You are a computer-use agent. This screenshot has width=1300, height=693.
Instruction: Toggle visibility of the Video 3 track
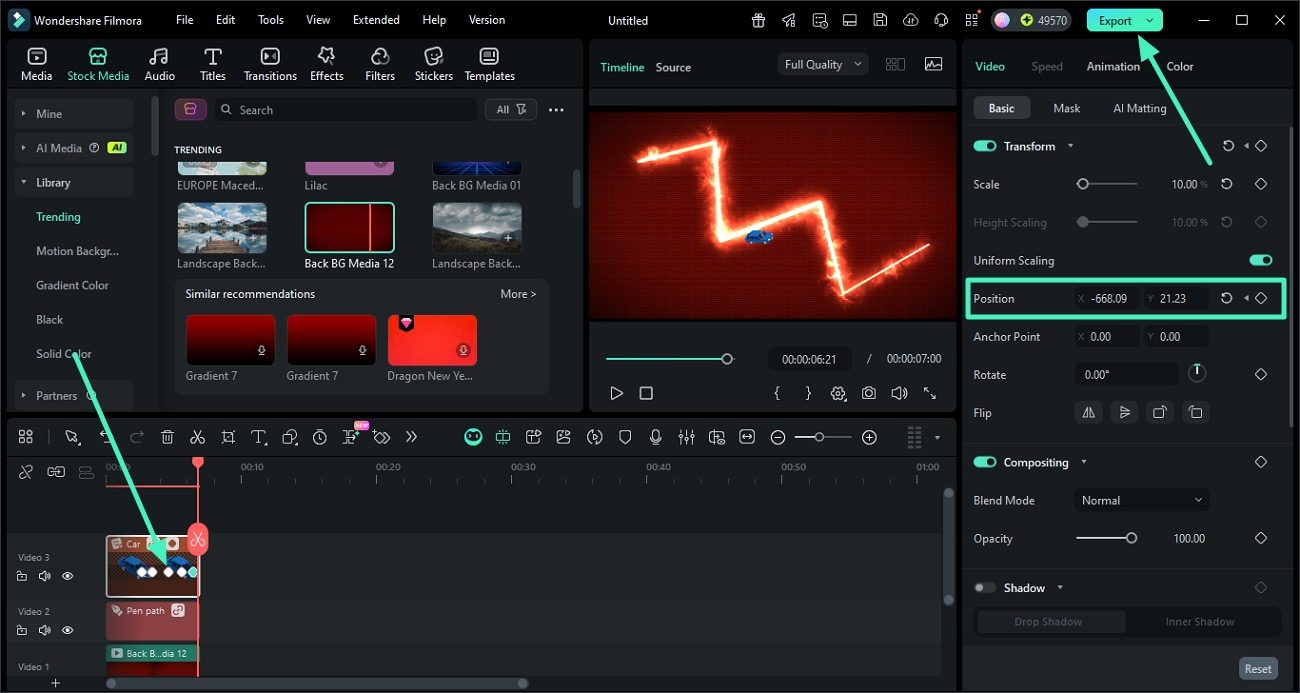67,576
